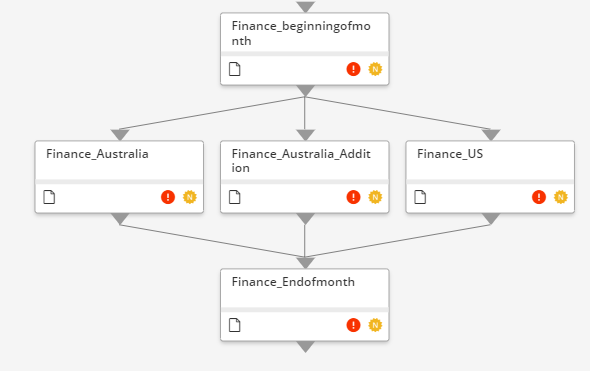
Task: Click the red error icon on Finance_Endofmonth
Action: pyautogui.click(x=353, y=325)
